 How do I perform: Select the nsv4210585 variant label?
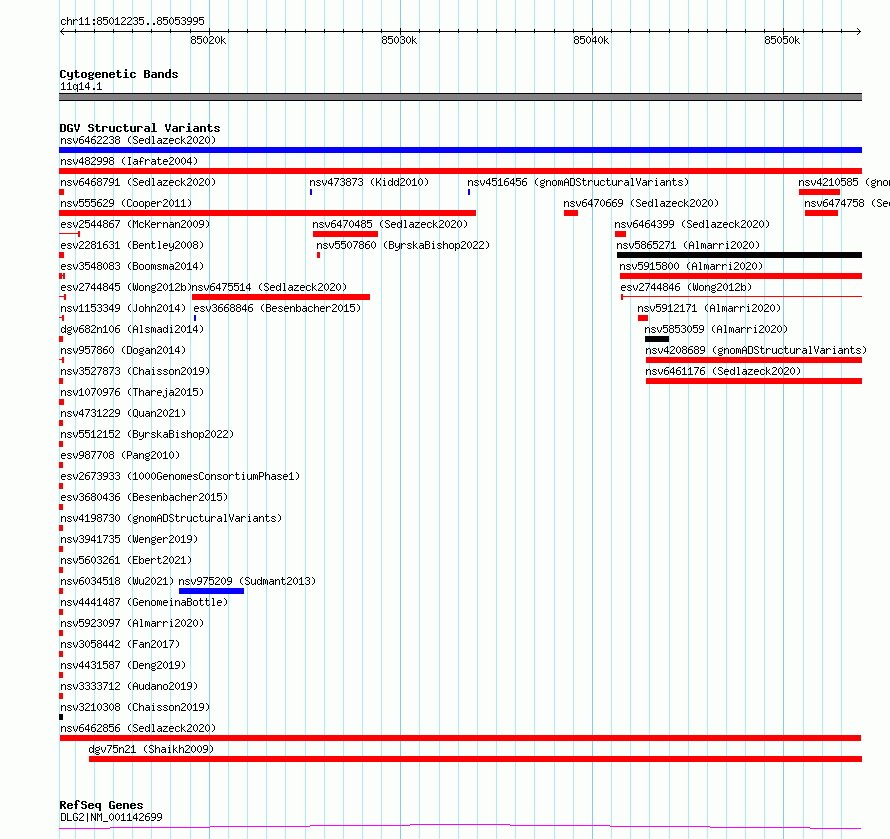point(843,182)
